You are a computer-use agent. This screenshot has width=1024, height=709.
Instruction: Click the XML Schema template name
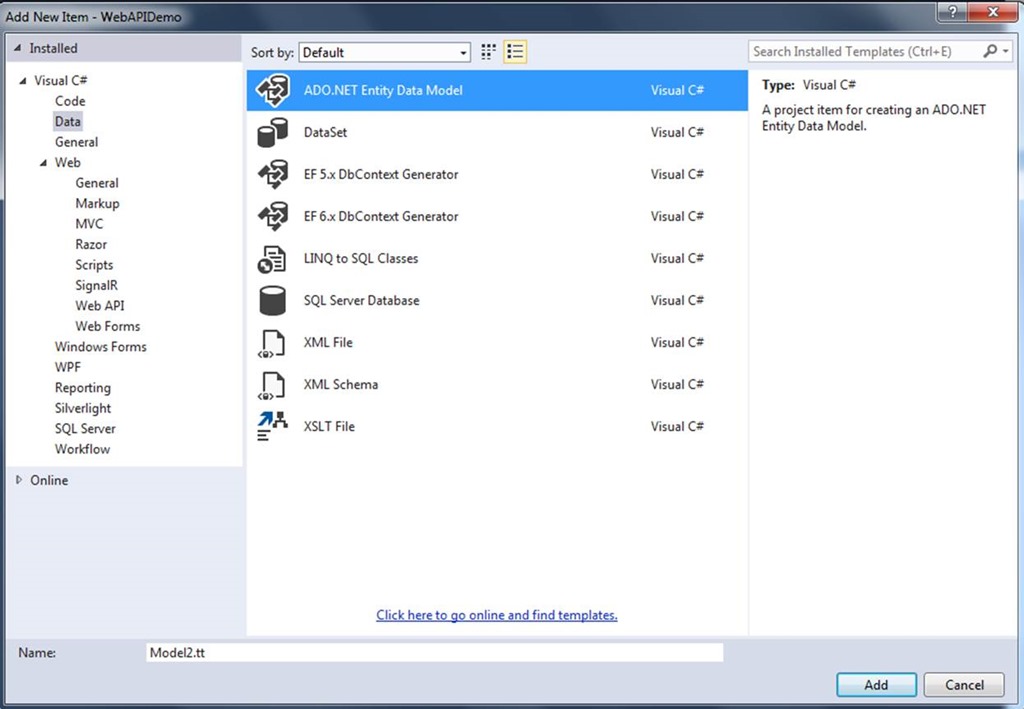[x=340, y=385]
